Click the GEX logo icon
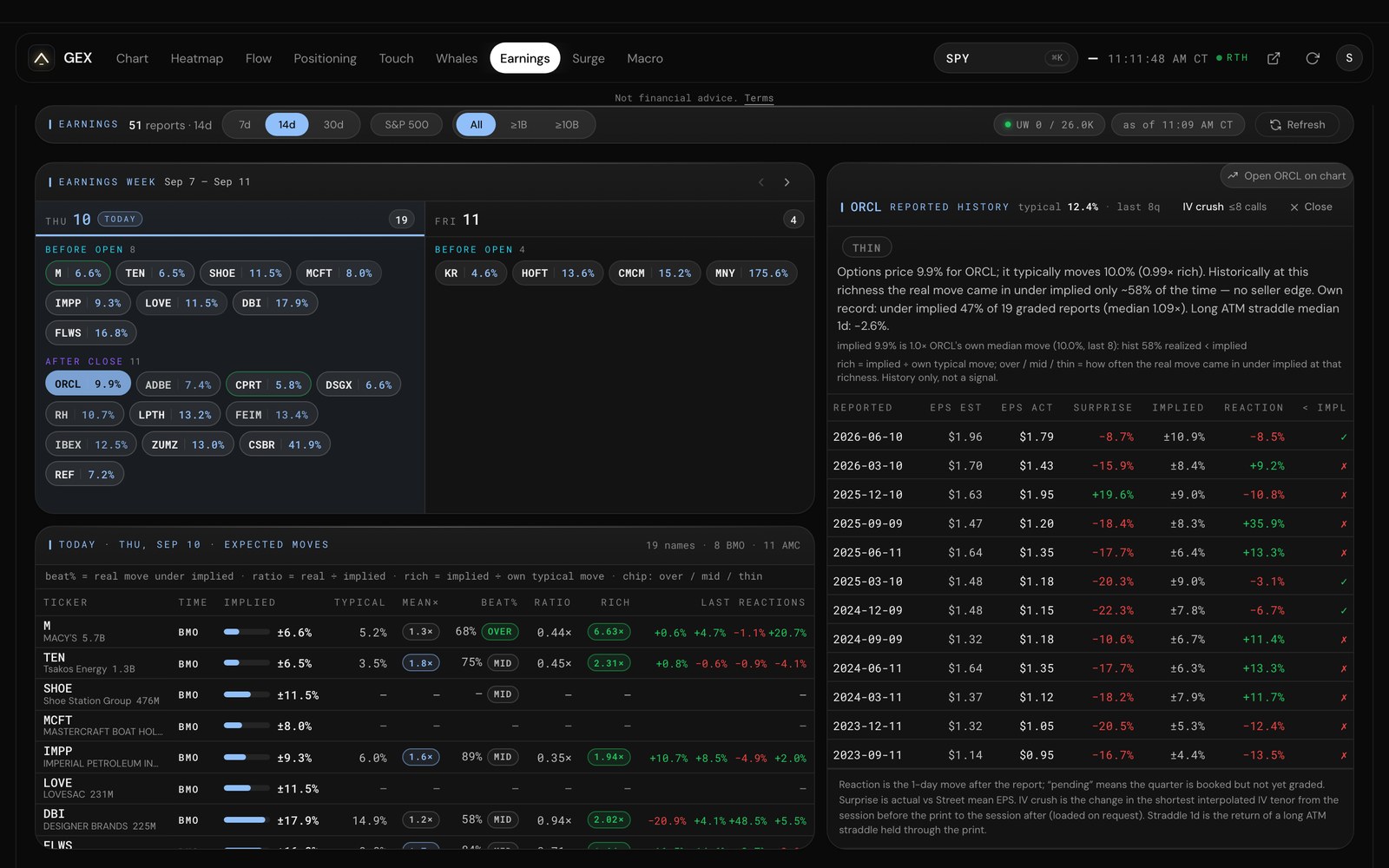This screenshot has height=868, width=1389. click(41, 58)
